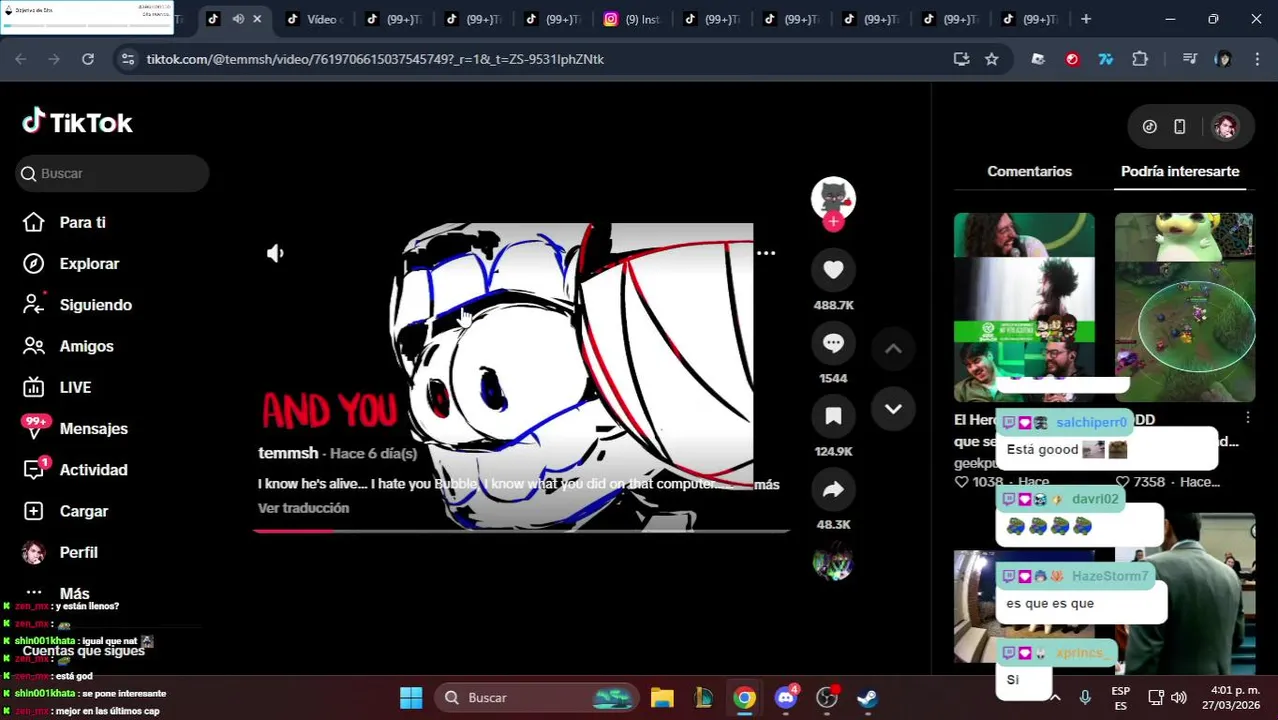Seek using the video progress bar
Viewport: 1278px width, 720px height.
(x=521, y=531)
